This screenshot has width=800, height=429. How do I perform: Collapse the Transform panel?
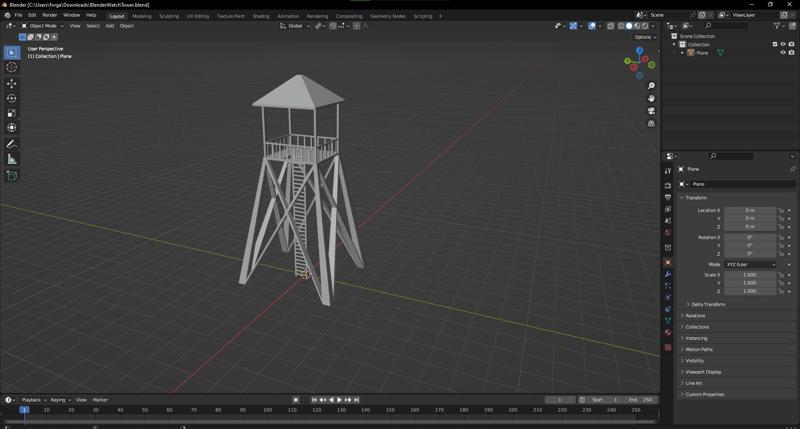coord(696,198)
